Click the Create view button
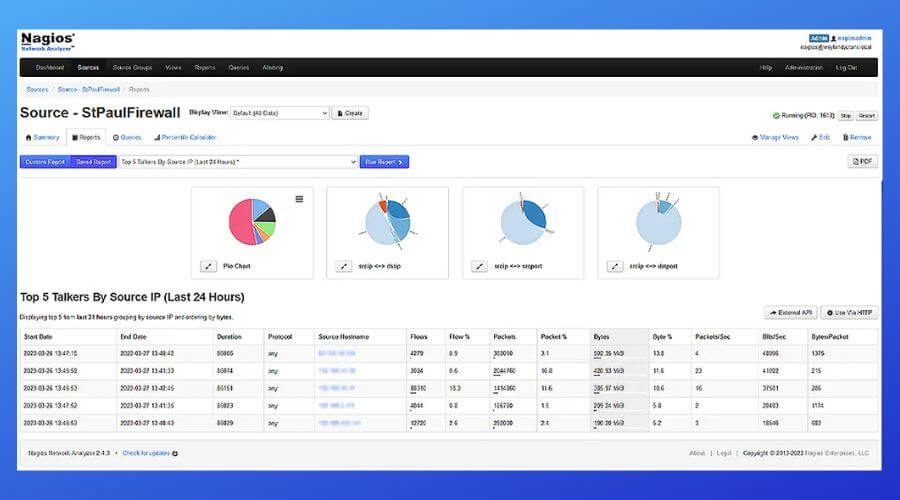This screenshot has width=900, height=500. tap(350, 113)
